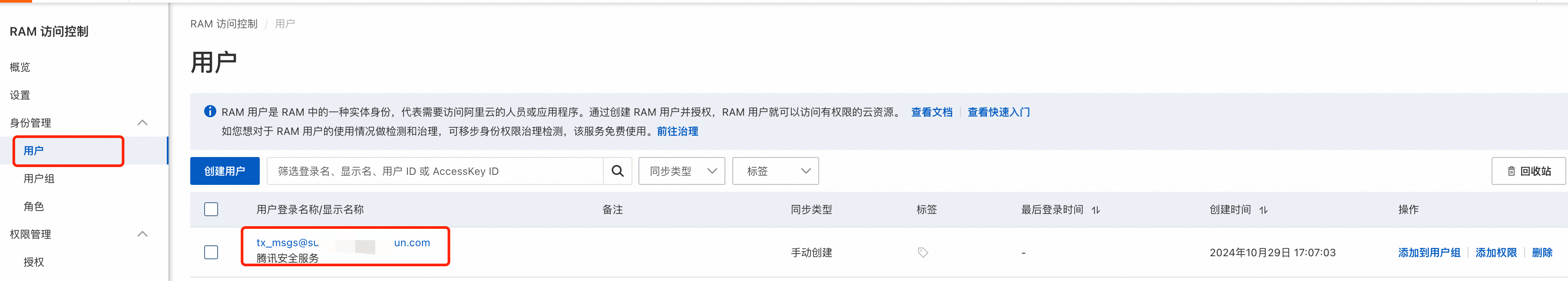Viewport: 1568px width, 281px height.
Task: Click the 创建用户 button
Action: 225,171
